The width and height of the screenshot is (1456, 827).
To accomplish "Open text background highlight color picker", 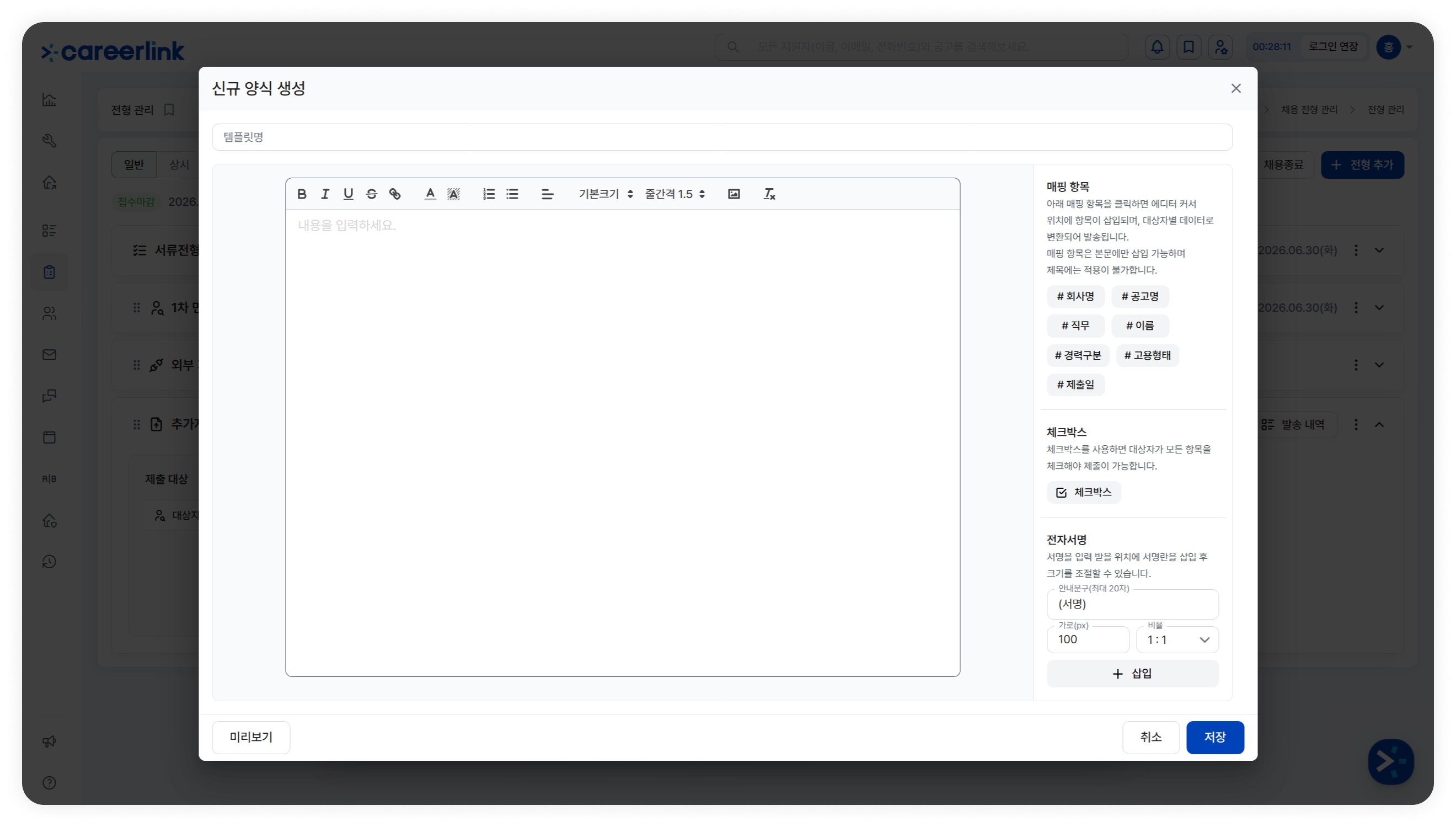I will (453, 194).
